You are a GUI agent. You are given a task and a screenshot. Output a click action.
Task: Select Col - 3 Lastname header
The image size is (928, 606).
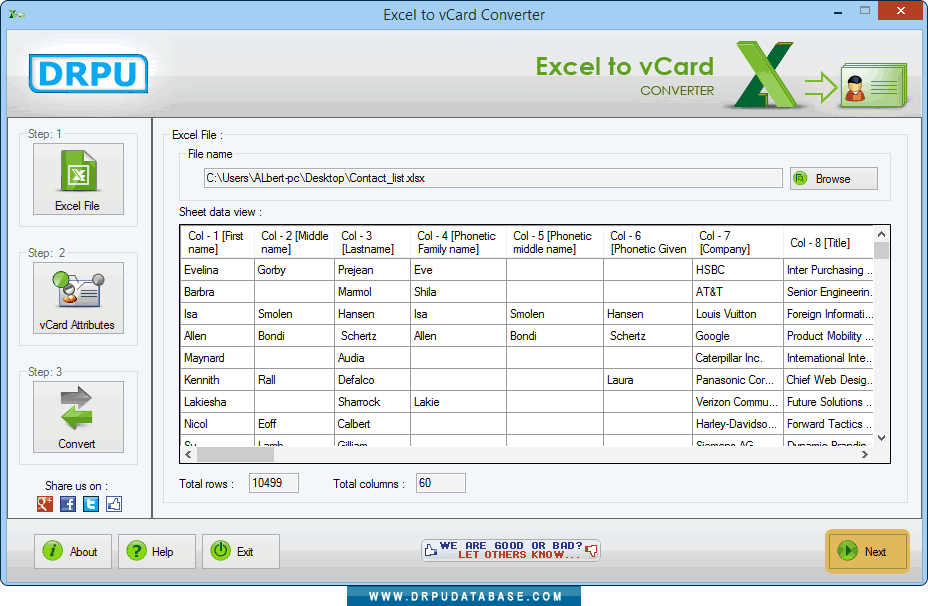[373, 242]
